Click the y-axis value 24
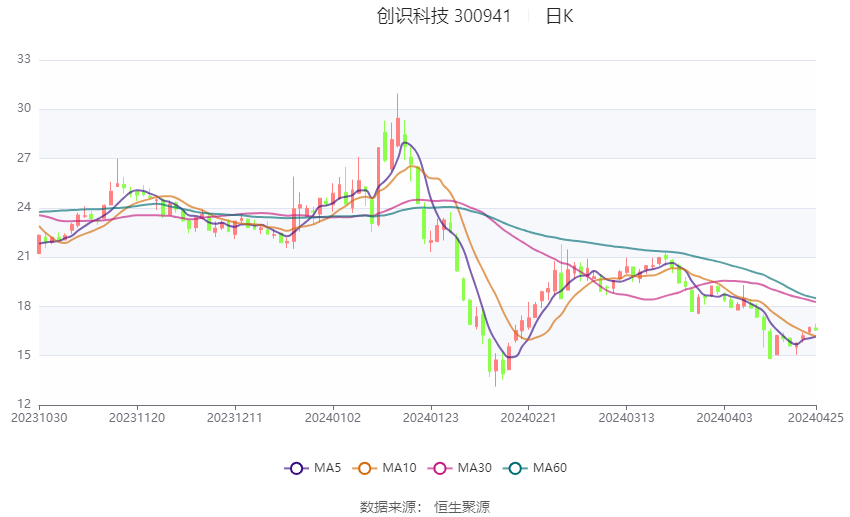850x517 pixels. 24,207
